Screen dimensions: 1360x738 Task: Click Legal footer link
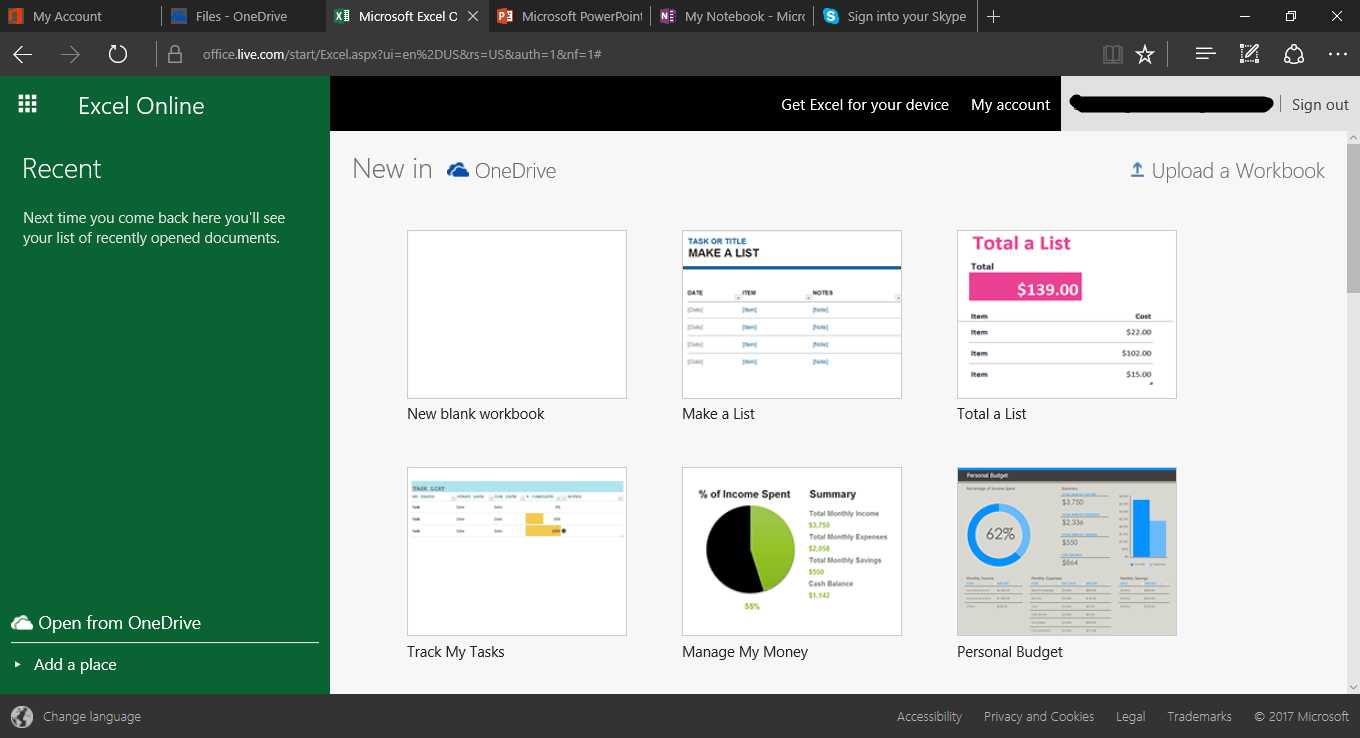coord(1131,716)
